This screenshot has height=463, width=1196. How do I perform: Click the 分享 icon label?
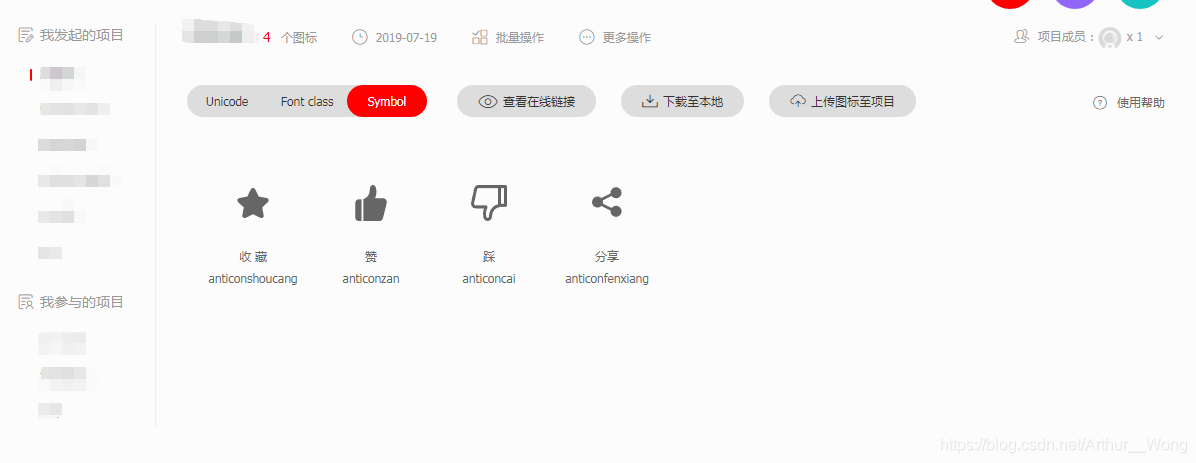click(x=607, y=257)
